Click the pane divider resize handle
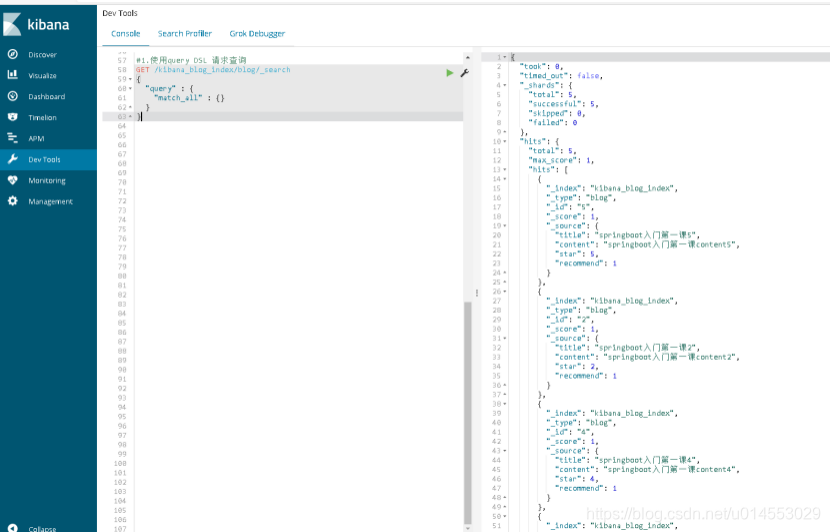The height and width of the screenshot is (532, 830). pyautogui.click(x=476, y=293)
